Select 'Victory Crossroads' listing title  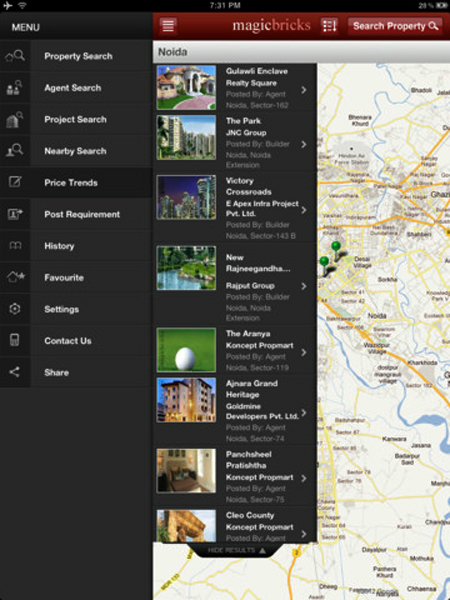[249, 186]
